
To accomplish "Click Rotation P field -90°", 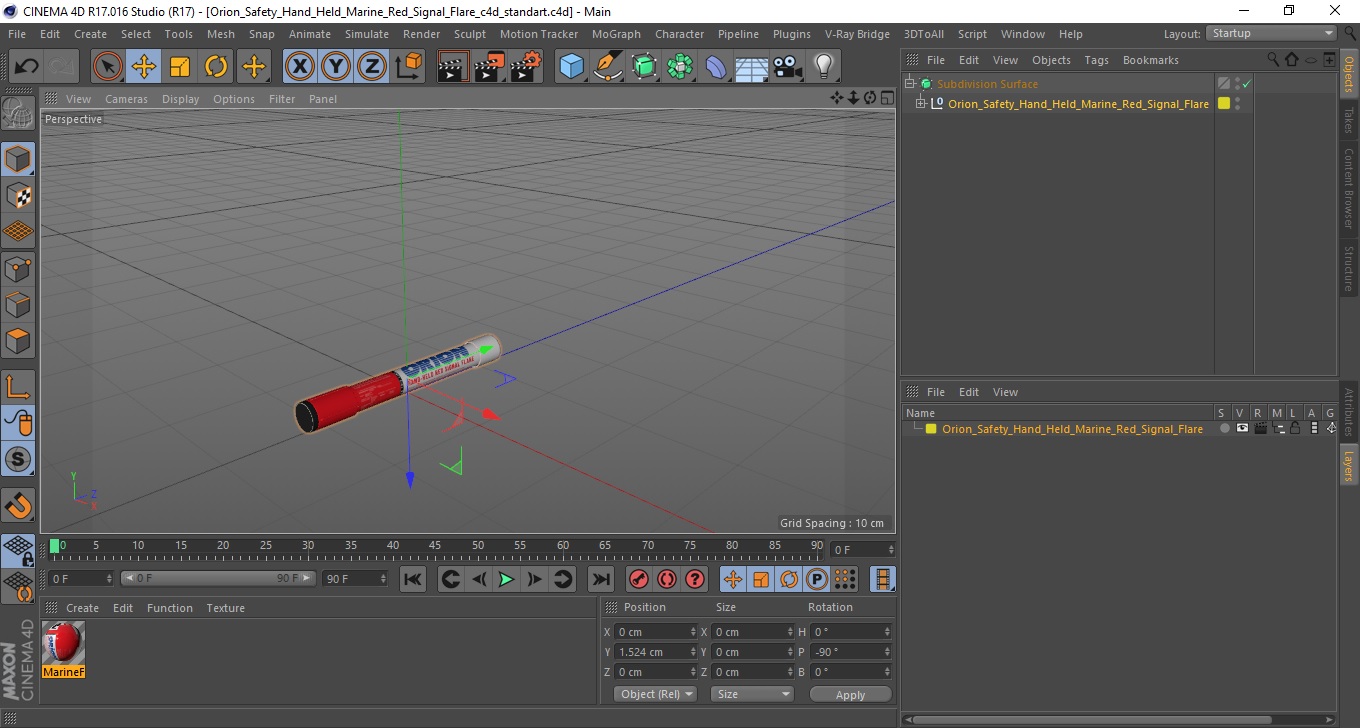I will (x=851, y=652).
